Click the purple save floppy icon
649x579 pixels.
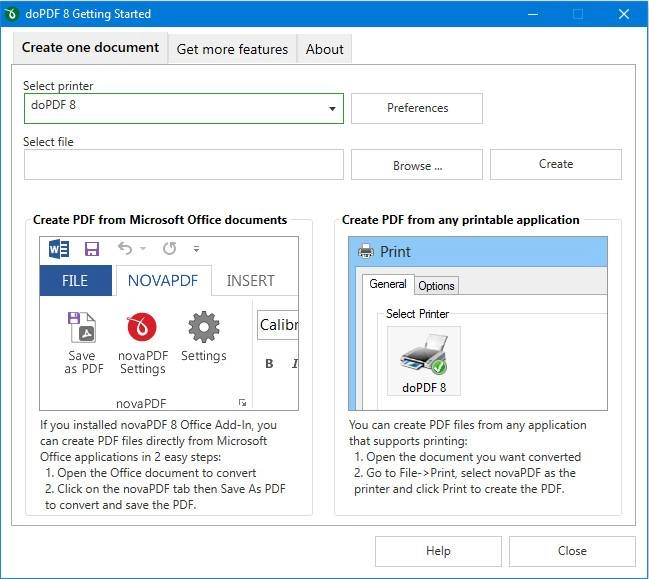click(x=92, y=249)
